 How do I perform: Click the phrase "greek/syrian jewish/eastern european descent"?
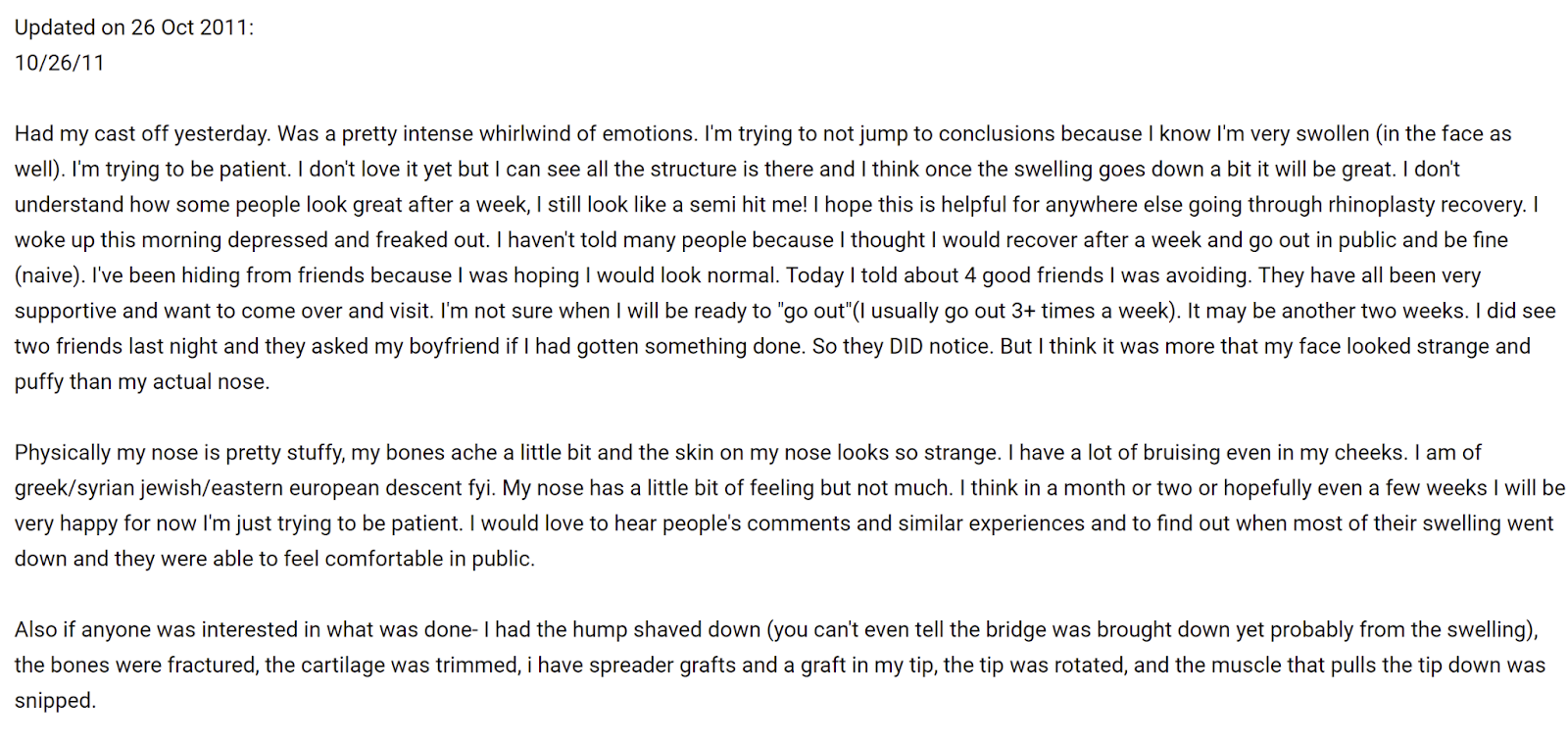219,488
